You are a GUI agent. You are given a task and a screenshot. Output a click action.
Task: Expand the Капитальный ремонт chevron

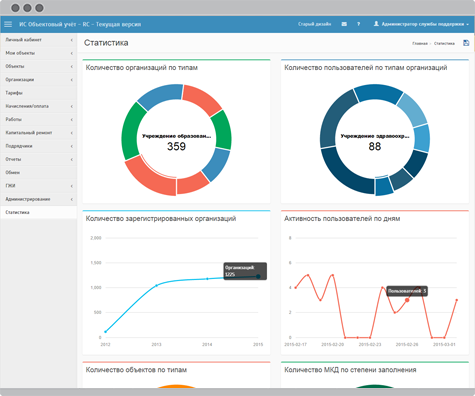point(72,133)
